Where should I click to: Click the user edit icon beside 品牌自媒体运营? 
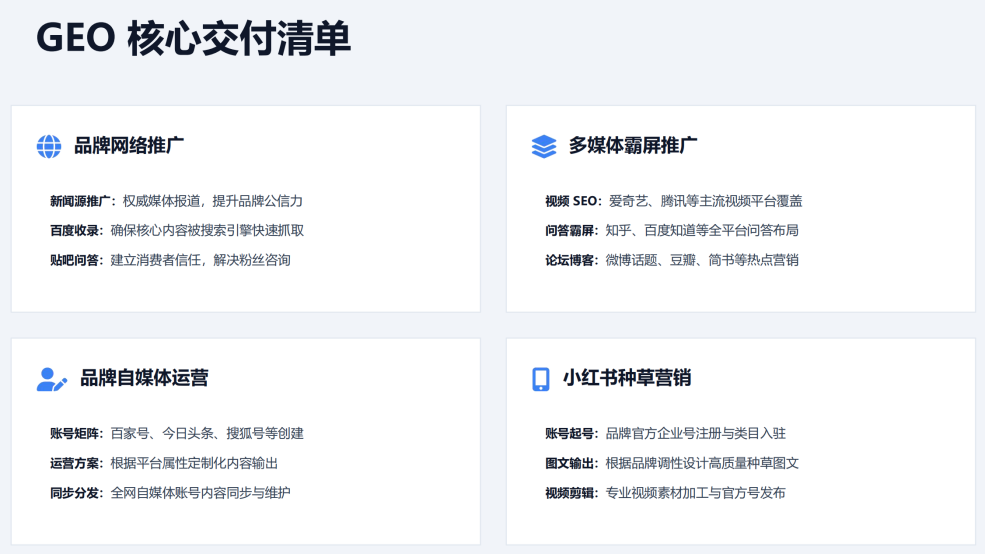coord(51,379)
